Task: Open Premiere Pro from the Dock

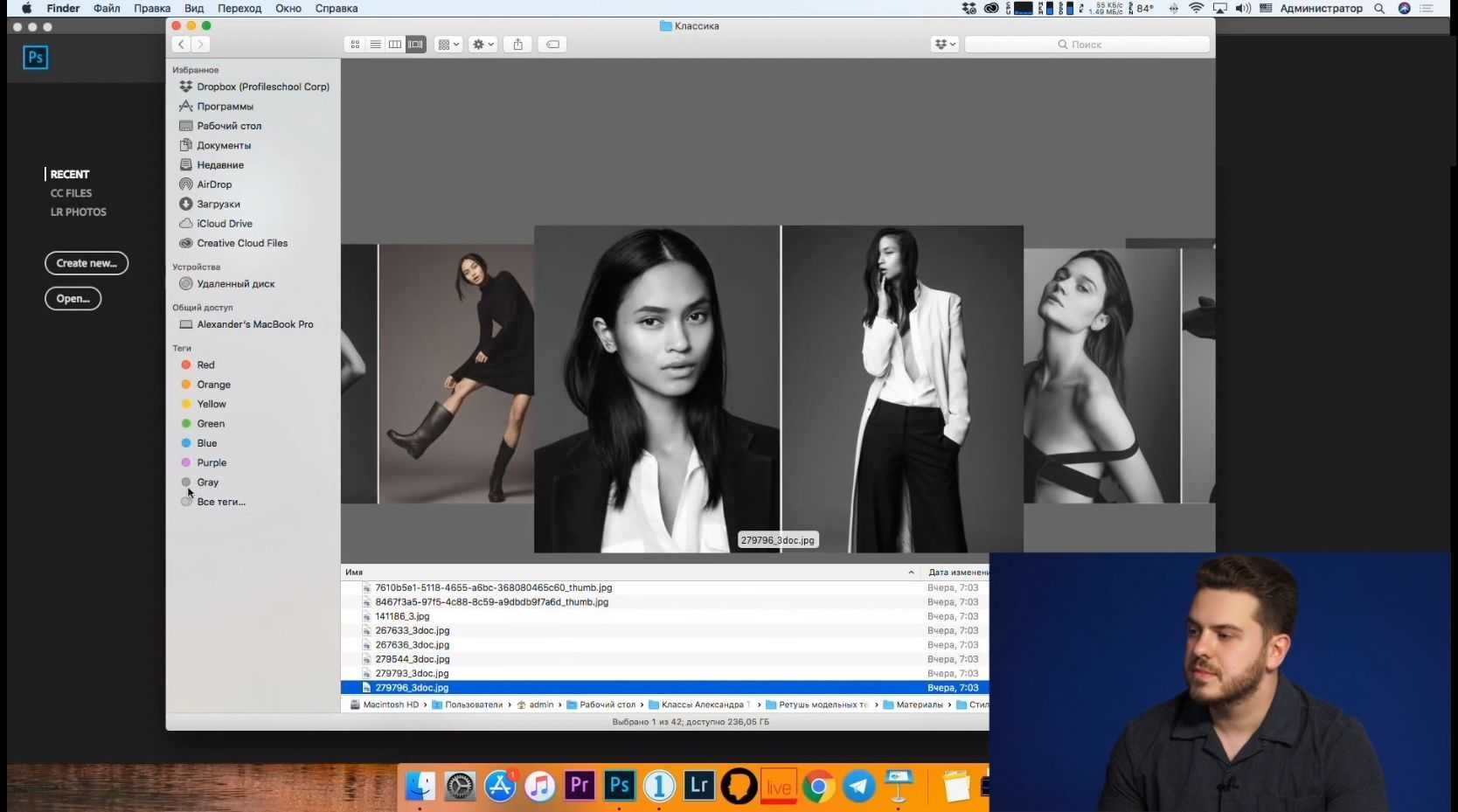Action: (x=580, y=785)
